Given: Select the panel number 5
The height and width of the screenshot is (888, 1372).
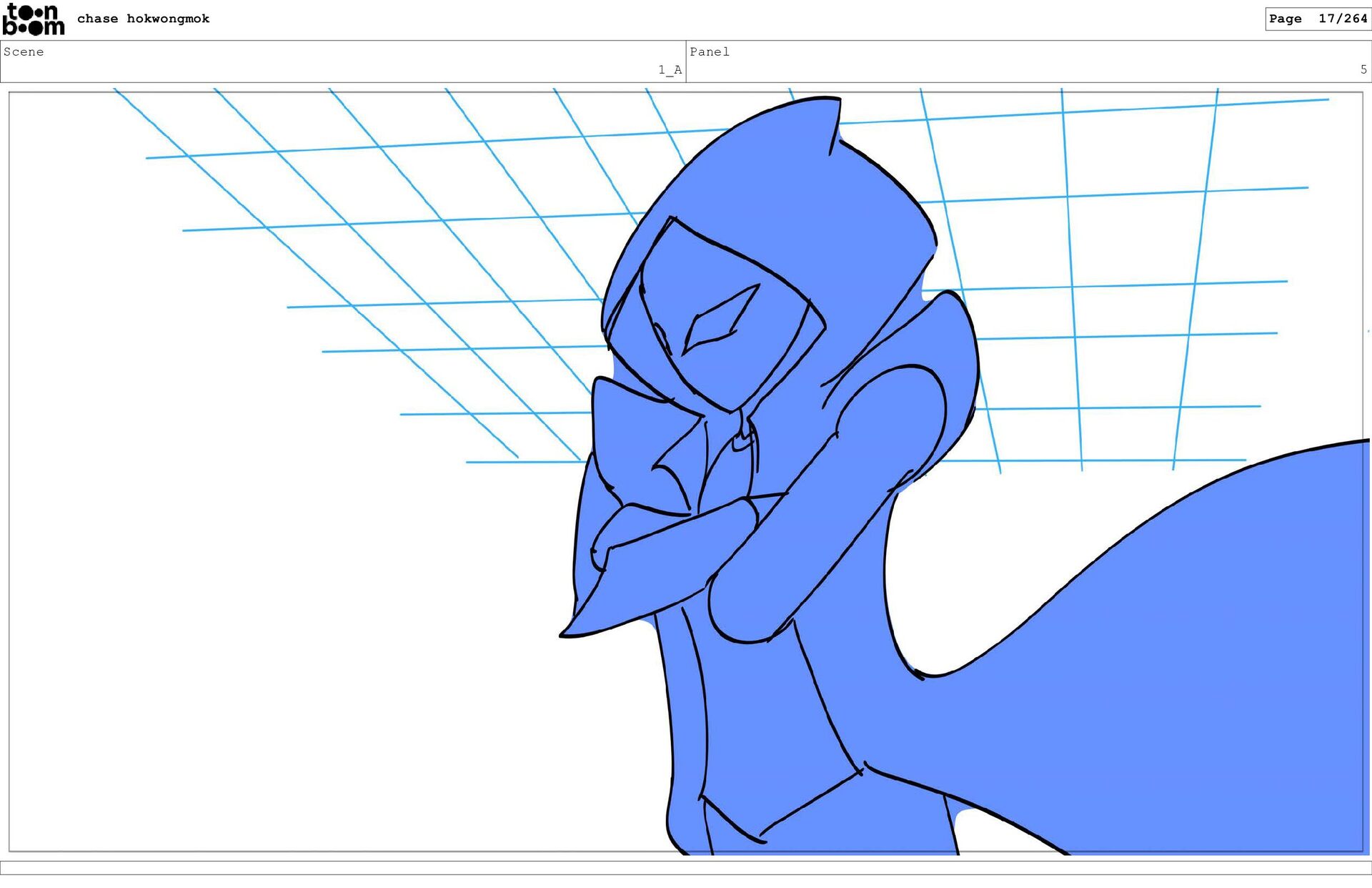Looking at the screenshot, I should [1363, 69].
